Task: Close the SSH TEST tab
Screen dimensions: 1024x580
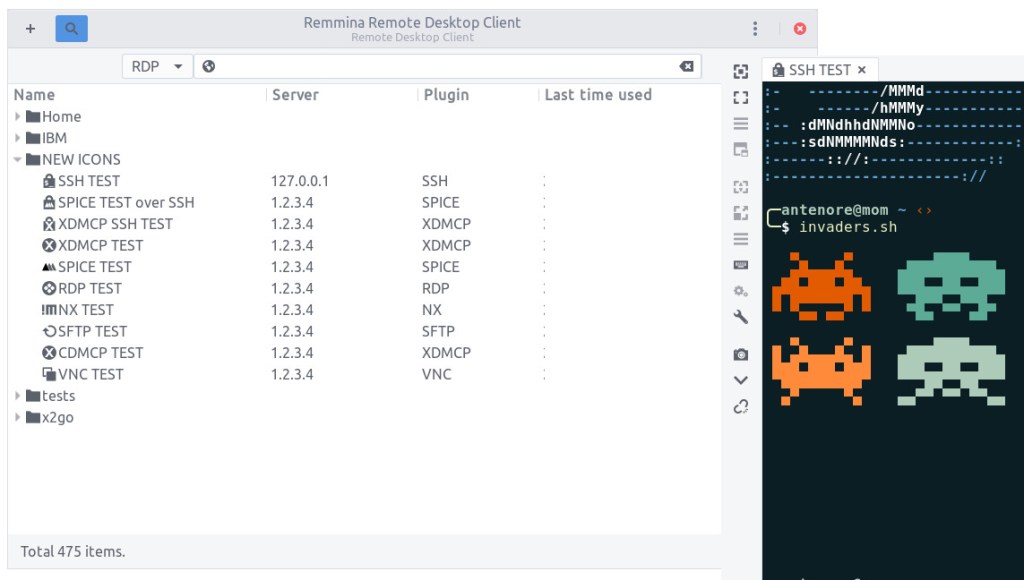Action: pos(862,70)
